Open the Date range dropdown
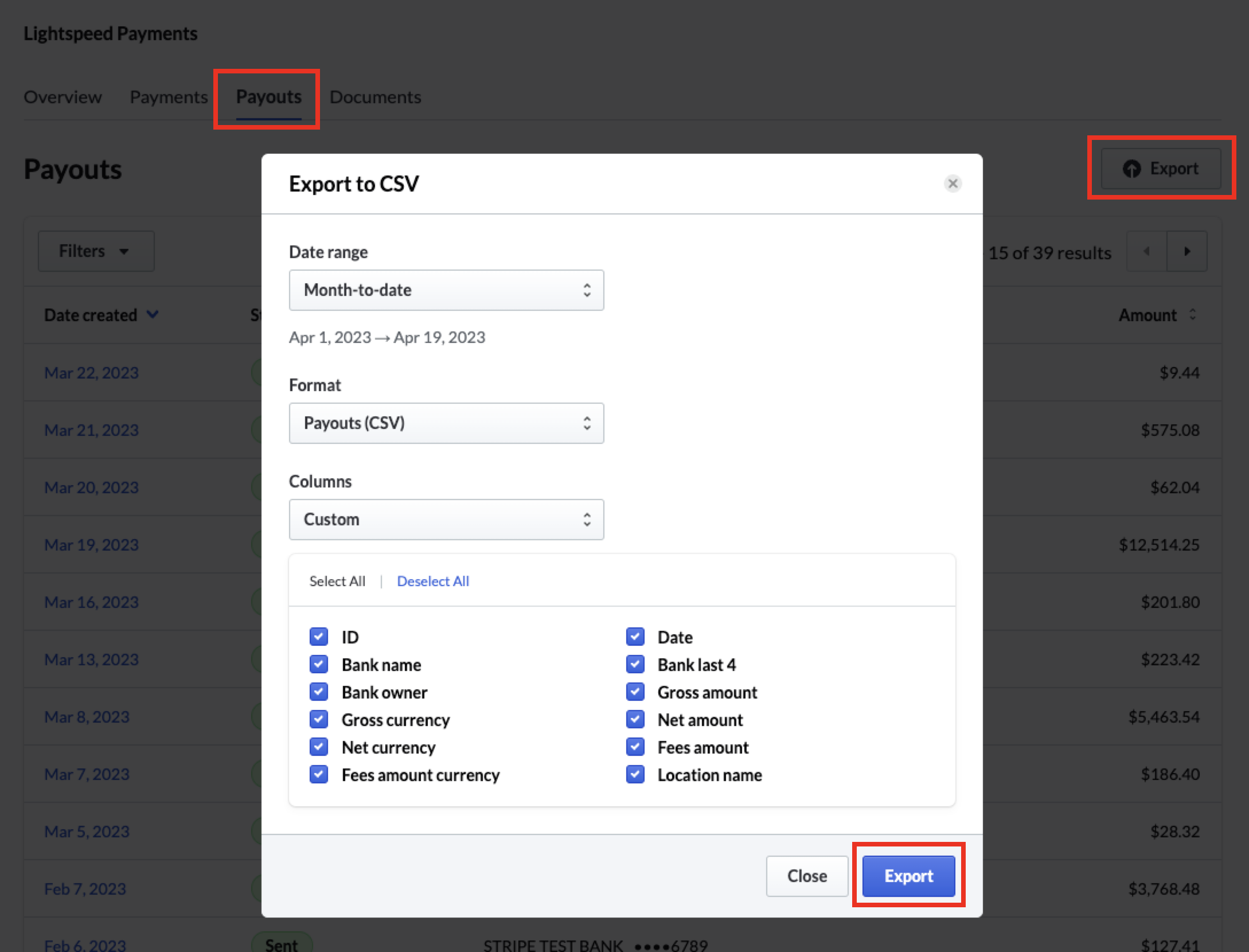Screen dimensions: 1249x952 coord(446,290)
